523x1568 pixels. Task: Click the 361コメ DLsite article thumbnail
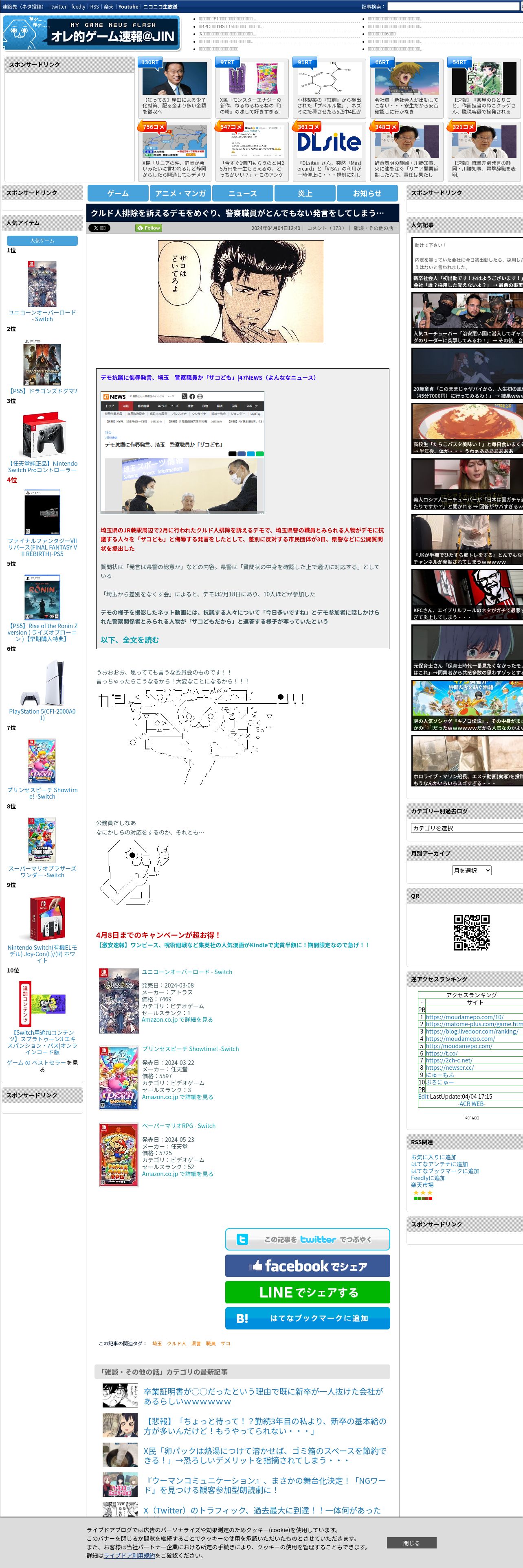(x=329, y=142)
